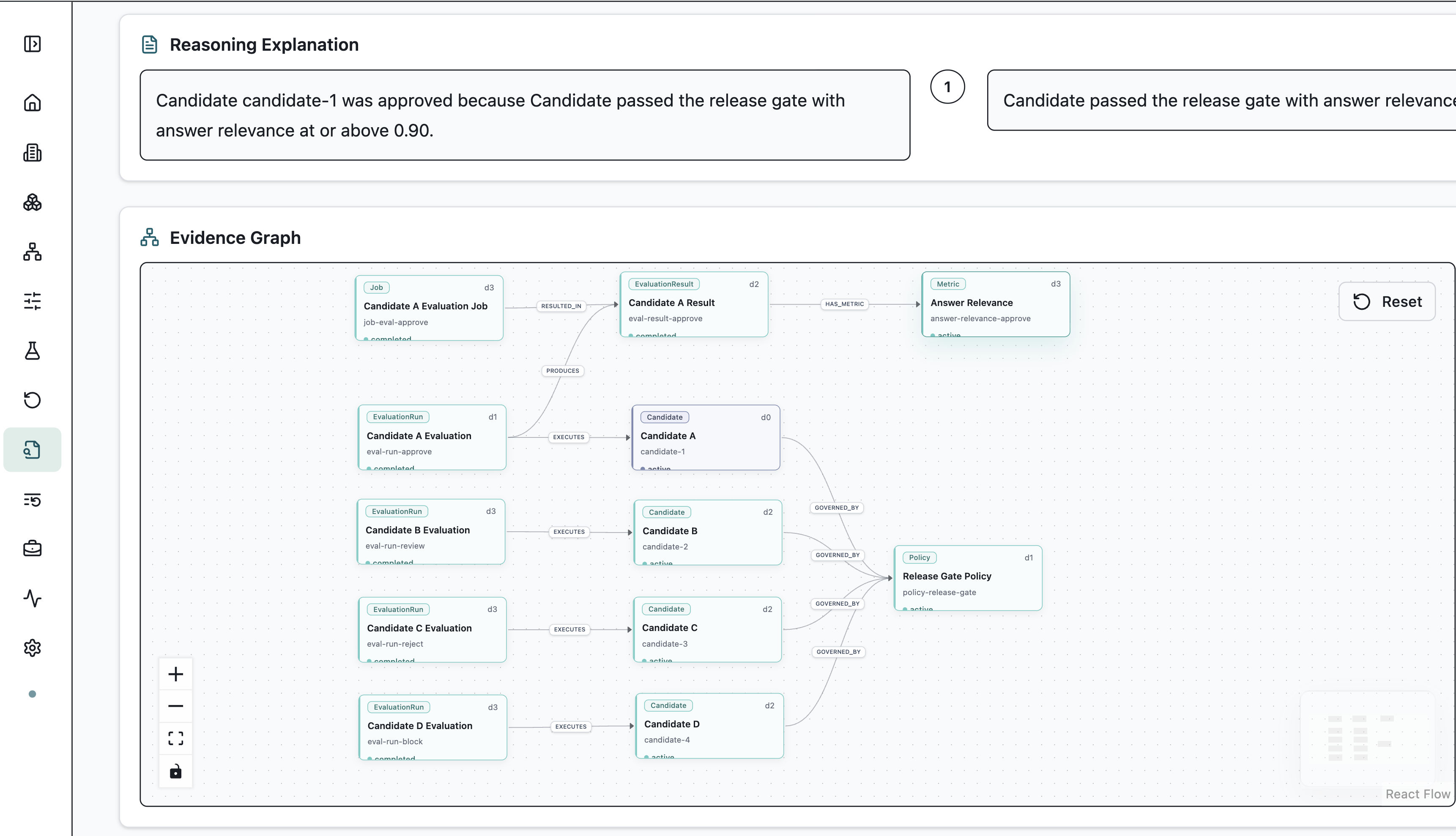Select the Candidate A Evaluation run node

click(432, 437)
